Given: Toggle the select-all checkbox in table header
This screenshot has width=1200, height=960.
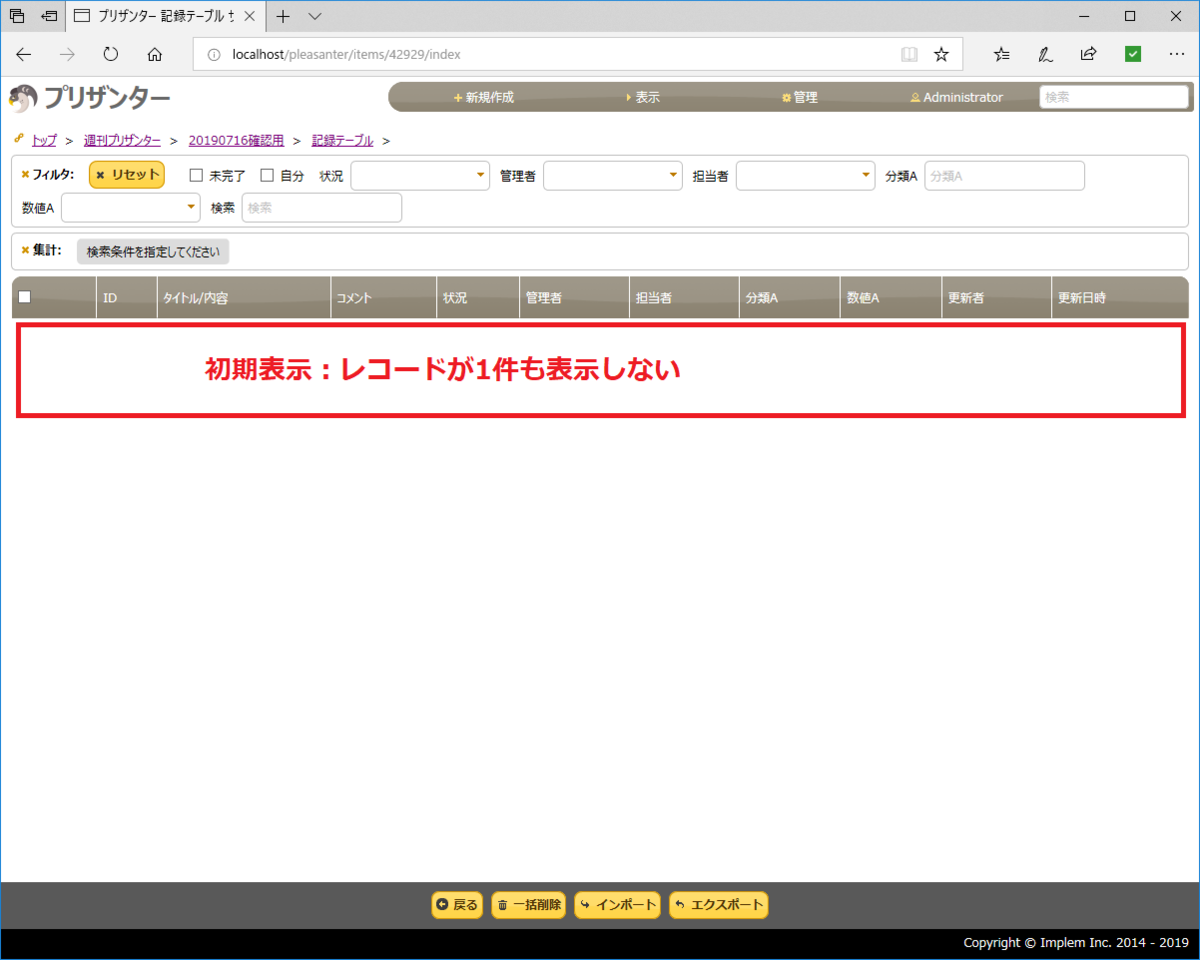Looking at the screenshot, I should pos(25,297).
